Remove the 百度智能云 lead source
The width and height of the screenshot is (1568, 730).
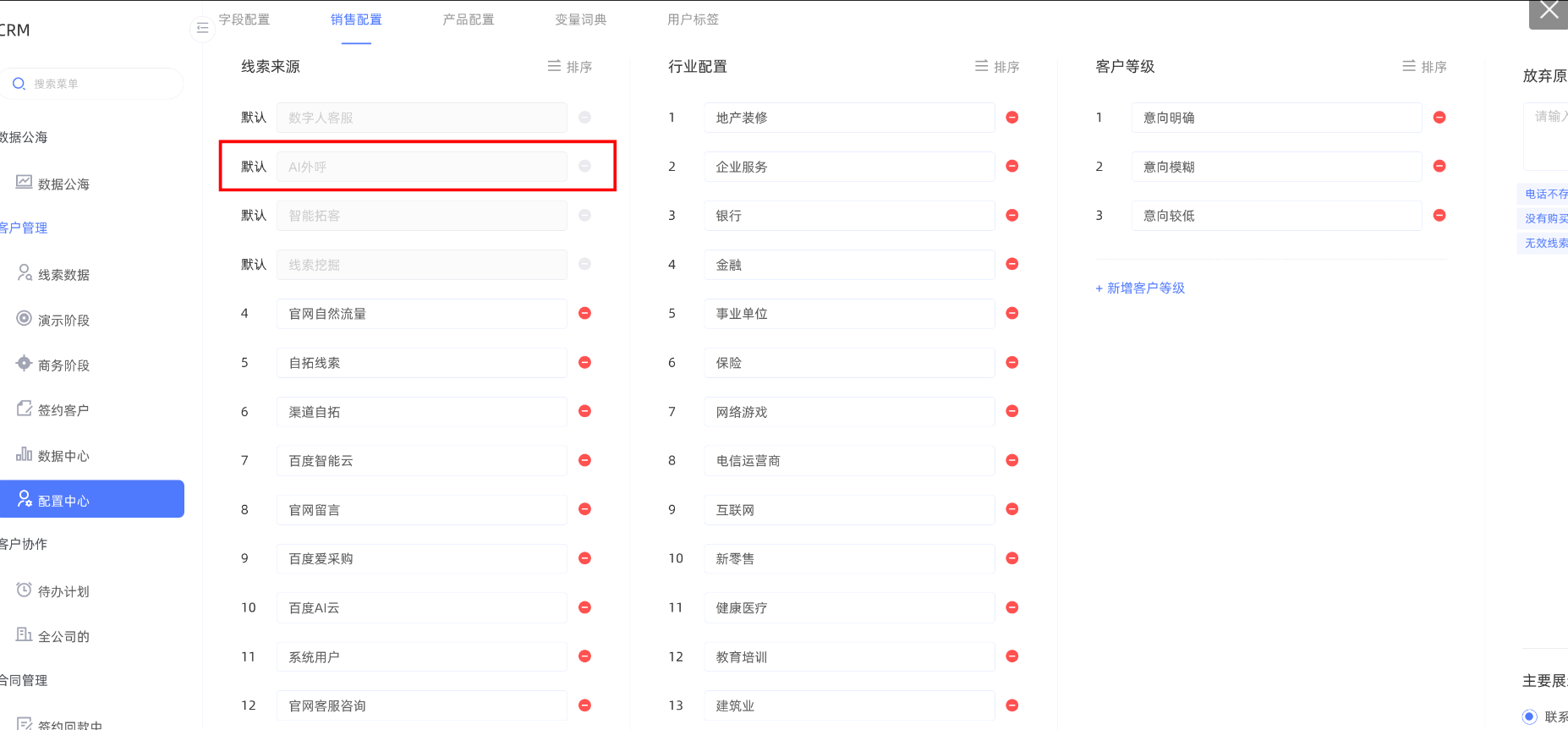584,460
